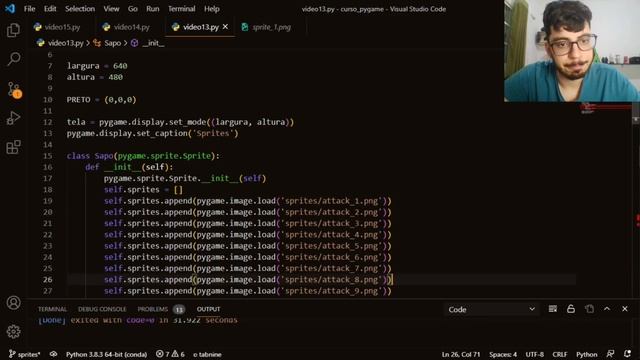Image resolution: width=640 pixels, height=360 pixels.
Task: Change encoding via UTF-8 indicator
Action: tap(535, 354)
